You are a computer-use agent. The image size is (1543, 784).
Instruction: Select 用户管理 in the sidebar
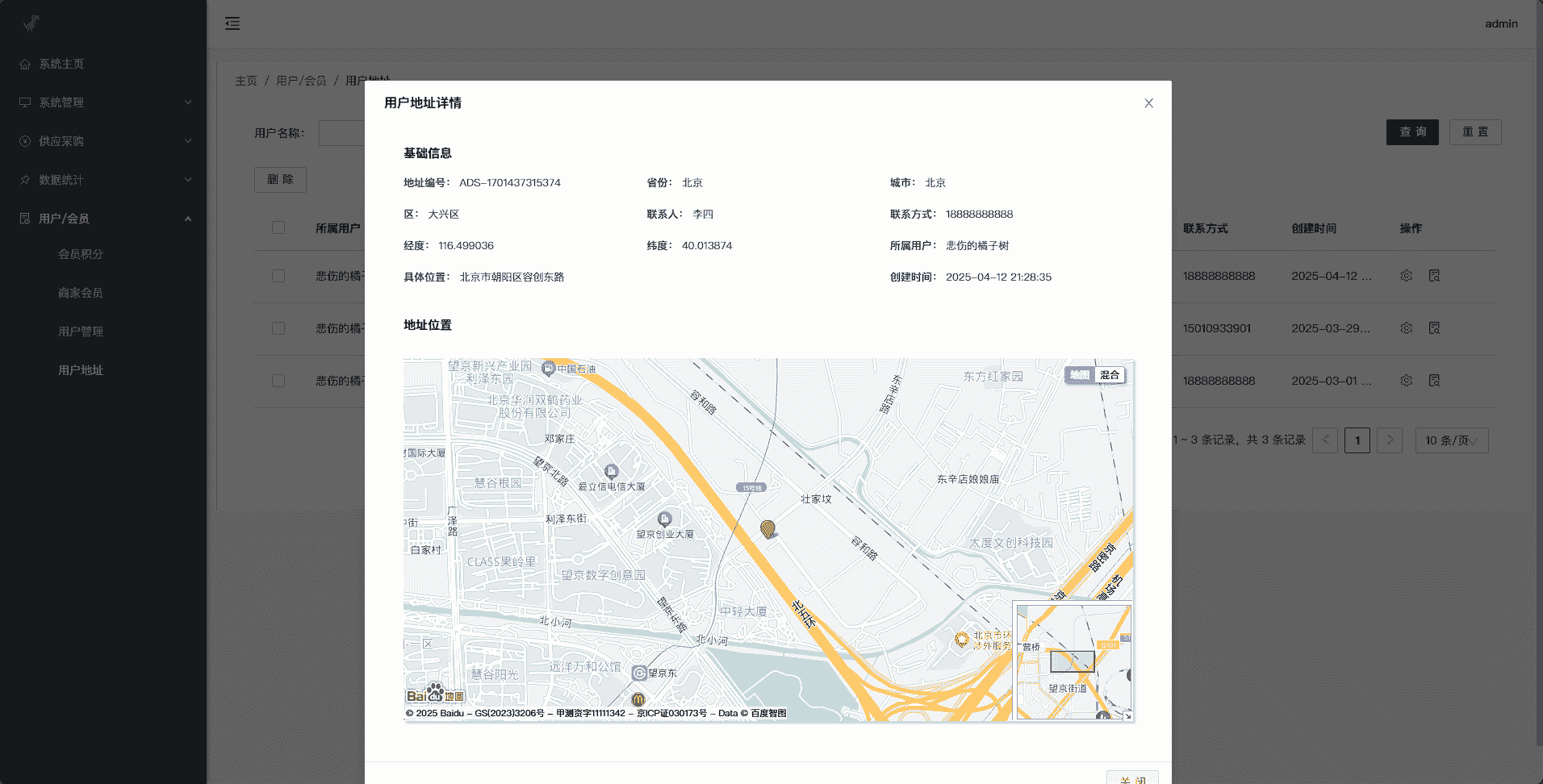click(81, 332)
